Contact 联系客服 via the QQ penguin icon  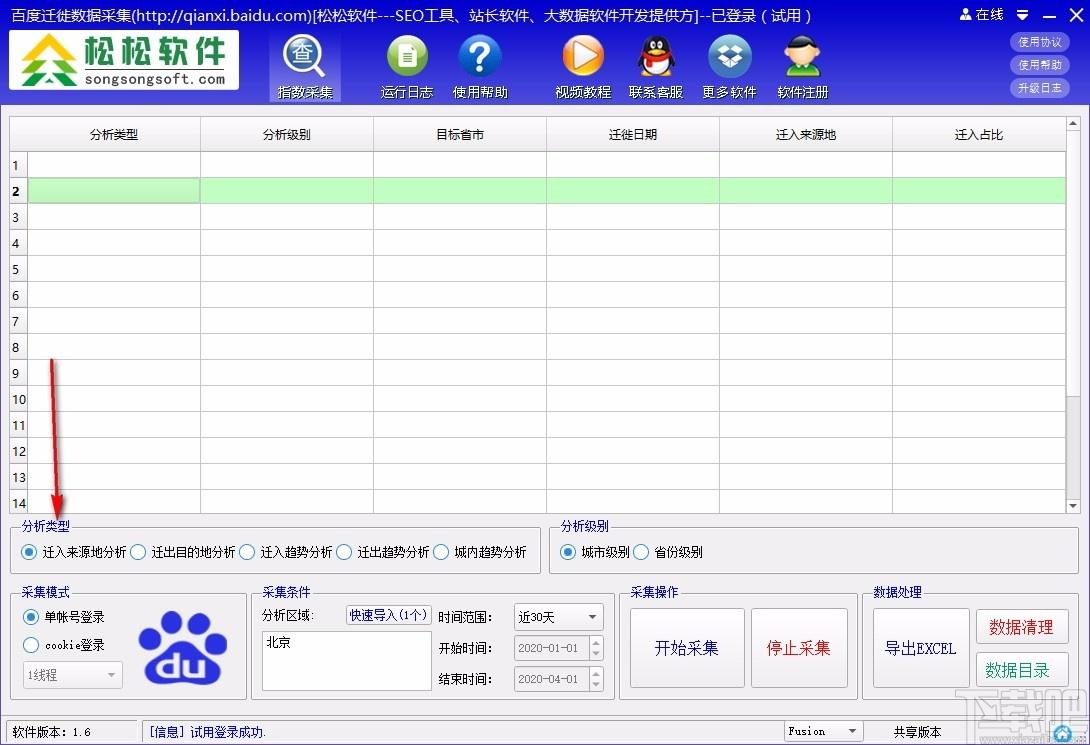[656, 67]
